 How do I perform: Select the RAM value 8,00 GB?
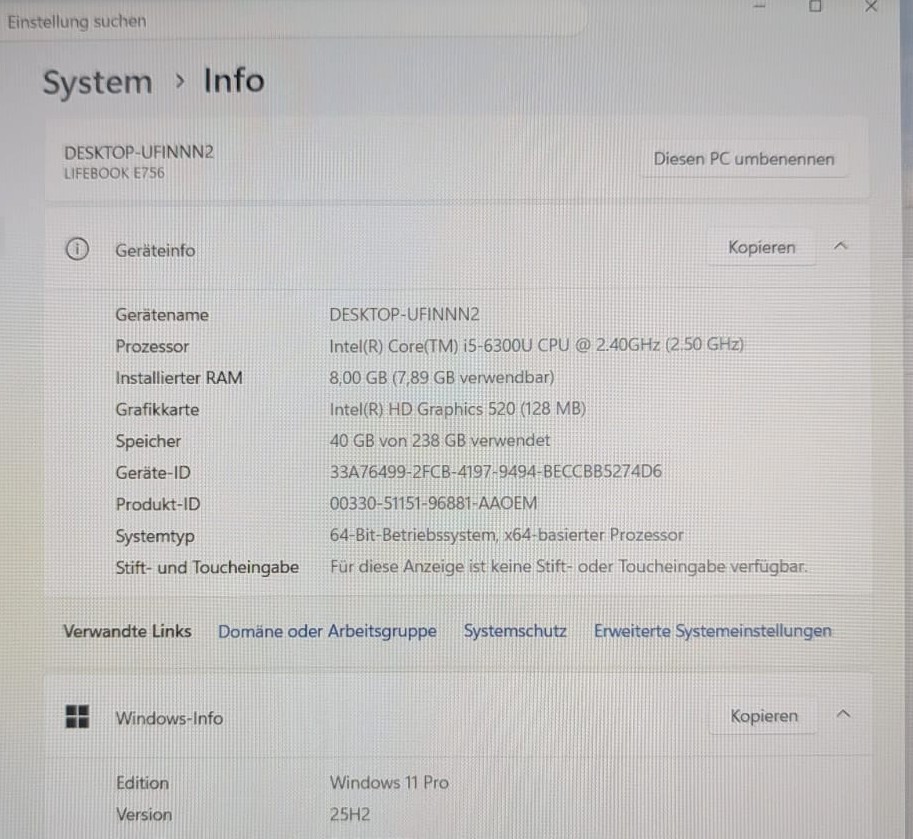click(x=358, y=378)
